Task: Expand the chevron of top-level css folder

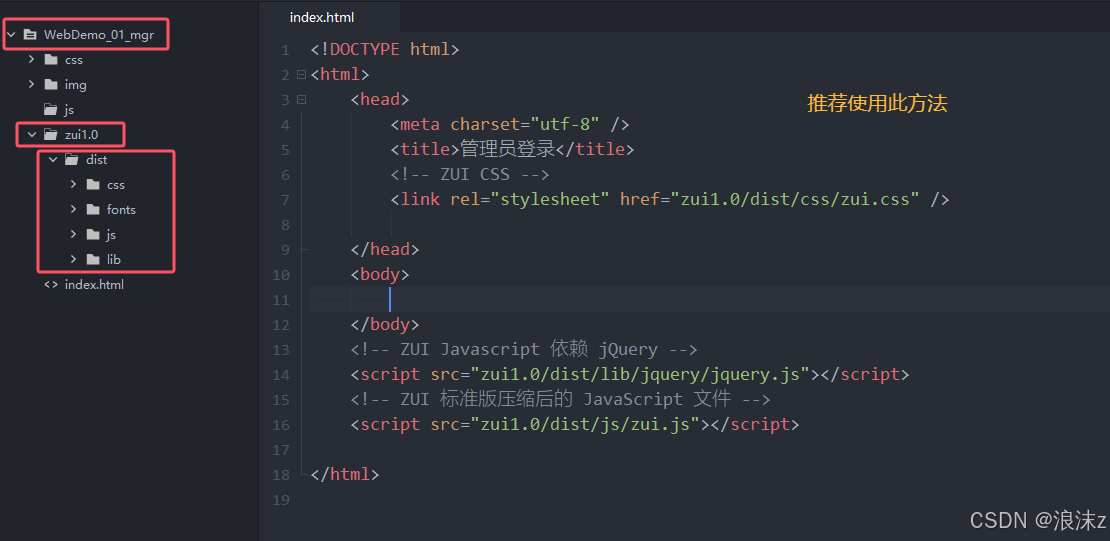Action: (31, 59)
